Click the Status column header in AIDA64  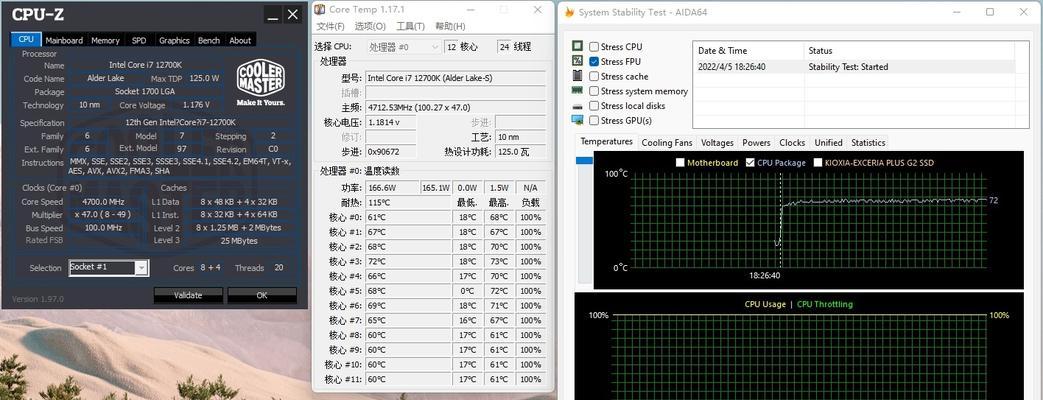click(910, 51)
